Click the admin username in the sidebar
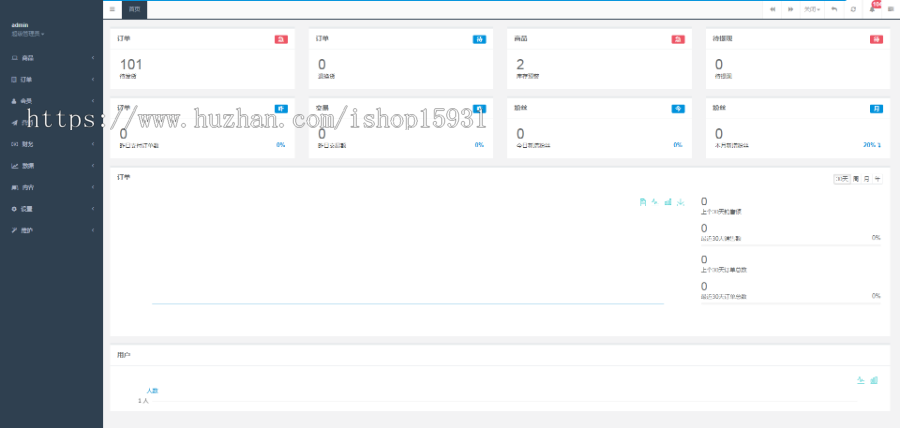Image resolution: width=900 pixels, height=428 pixels. click(20, 25)
